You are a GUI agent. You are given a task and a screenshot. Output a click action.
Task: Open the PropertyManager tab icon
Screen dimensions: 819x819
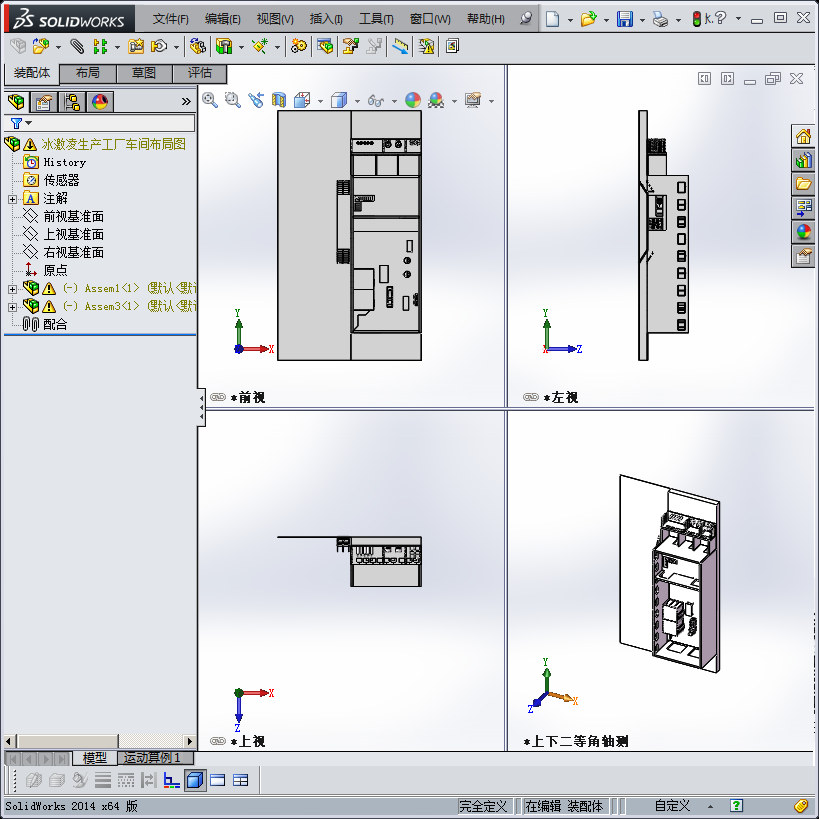point(44,102)
